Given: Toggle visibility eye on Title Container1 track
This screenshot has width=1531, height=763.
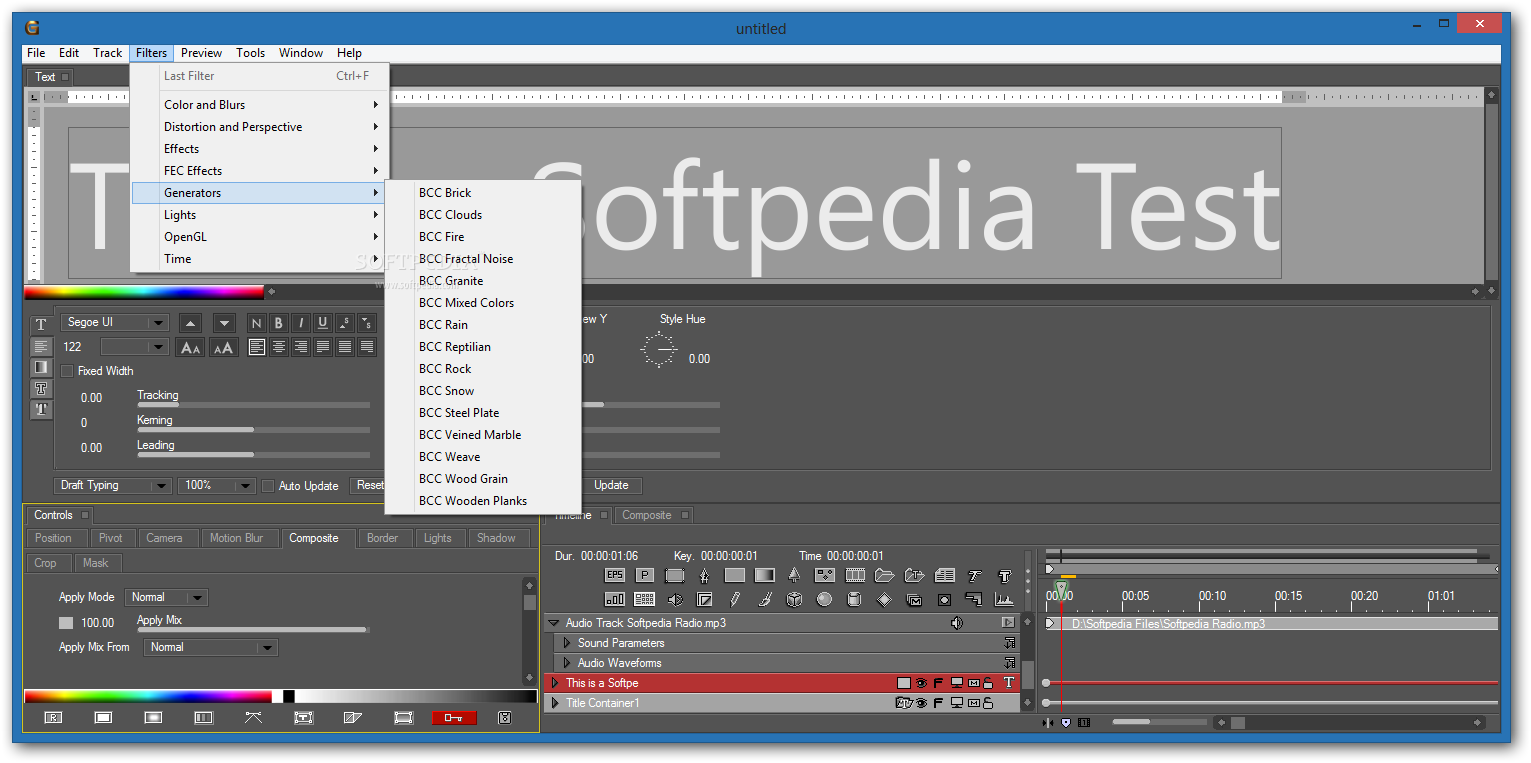Looking at the screenshot, I should coord(922,703).
